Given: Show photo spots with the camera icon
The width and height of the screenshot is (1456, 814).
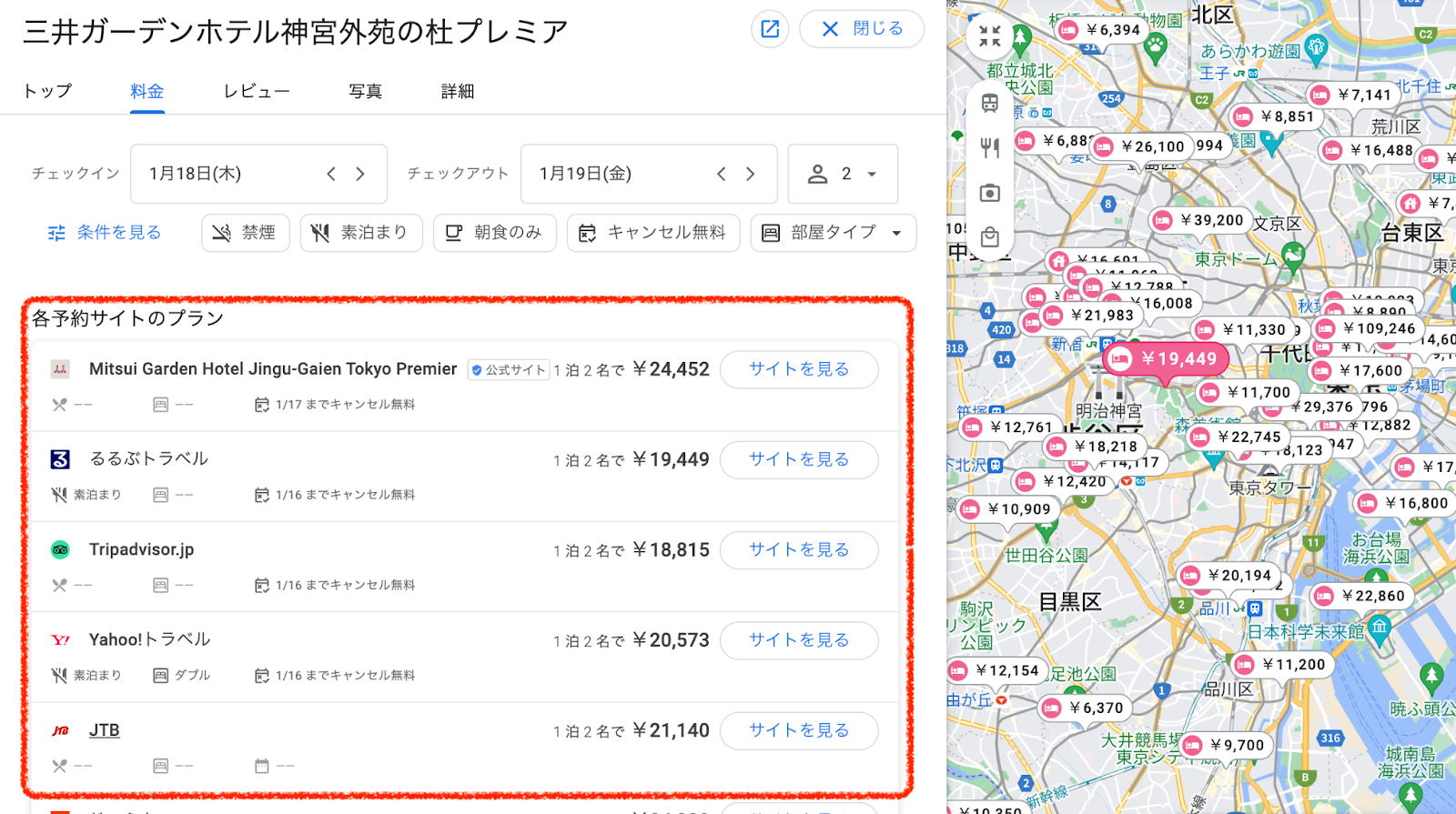Looking at the screenshot, I should coord(990,193).
